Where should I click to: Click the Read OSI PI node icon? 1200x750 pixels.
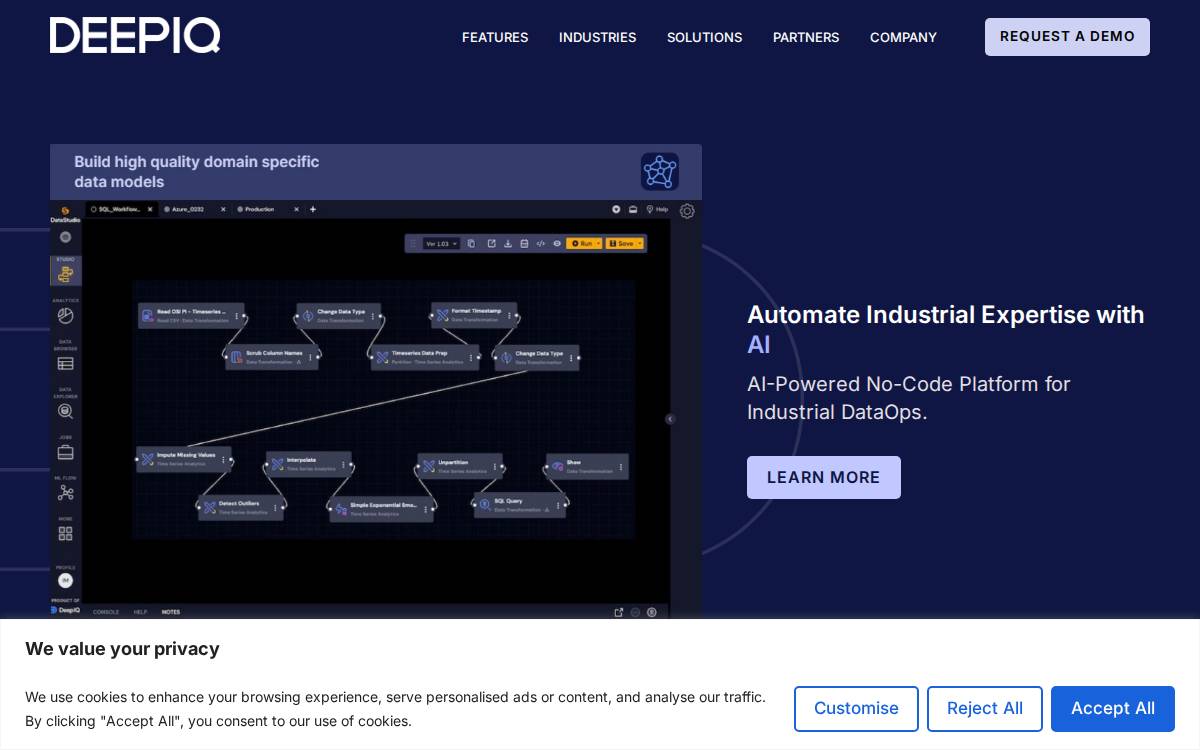coord(148,315)
